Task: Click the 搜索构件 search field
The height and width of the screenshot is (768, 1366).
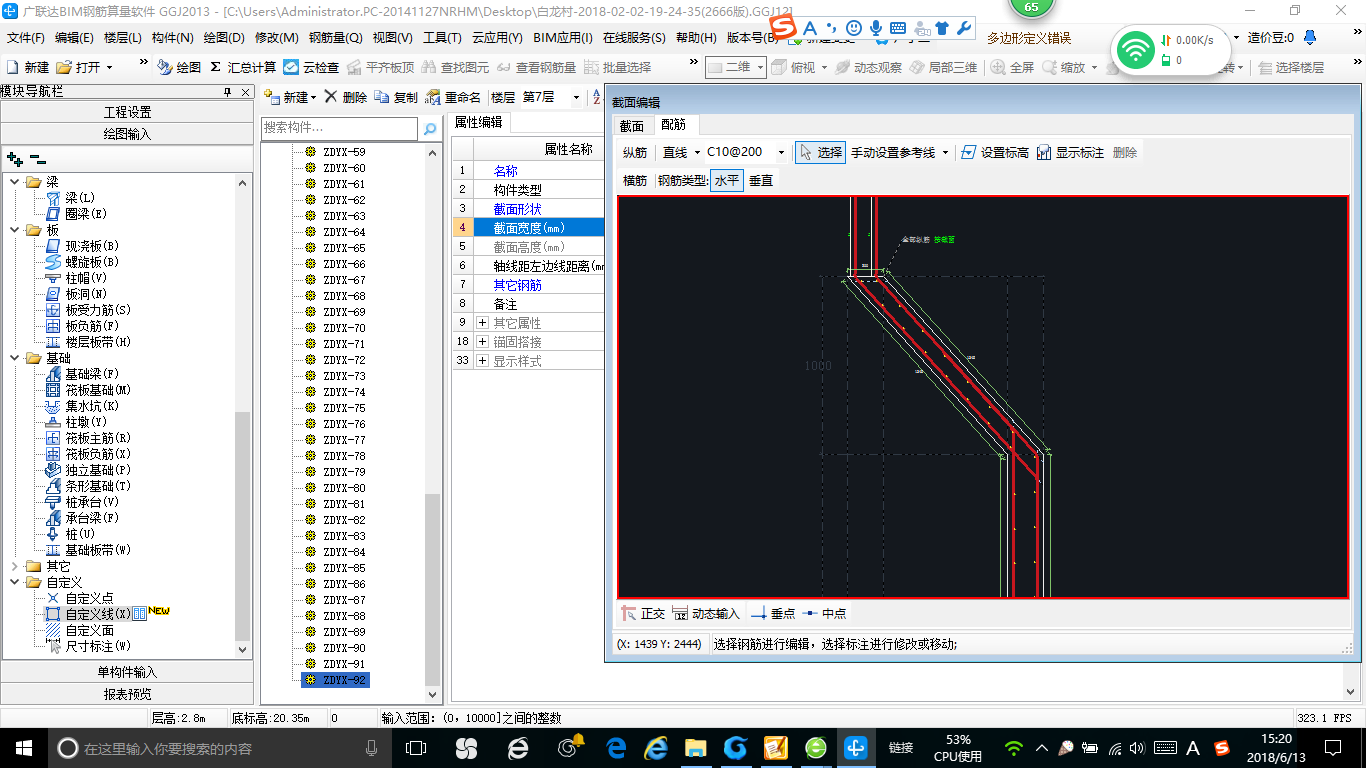Action: (x=340, y=129)
